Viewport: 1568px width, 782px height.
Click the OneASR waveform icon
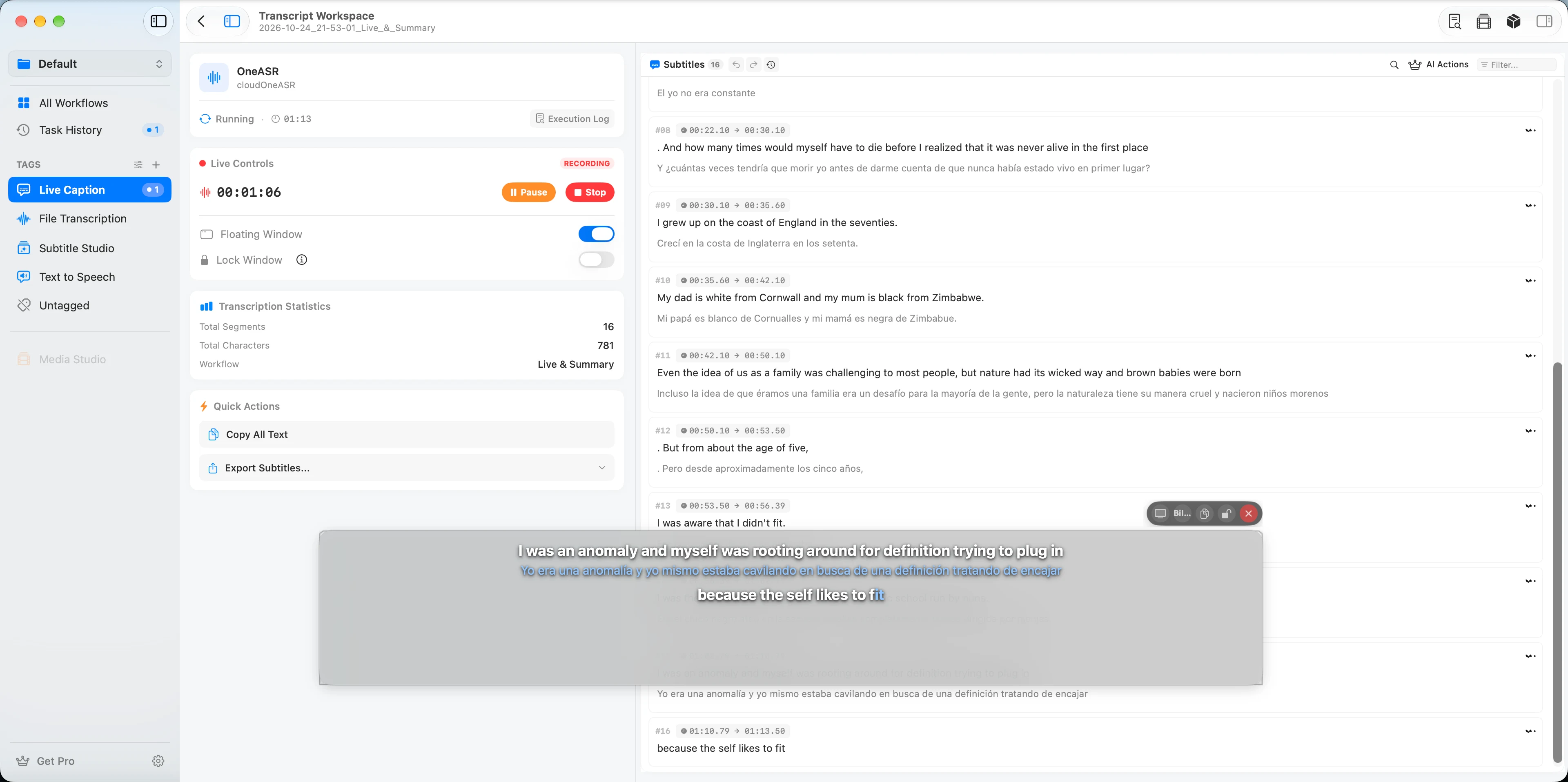tap(214, 77)
